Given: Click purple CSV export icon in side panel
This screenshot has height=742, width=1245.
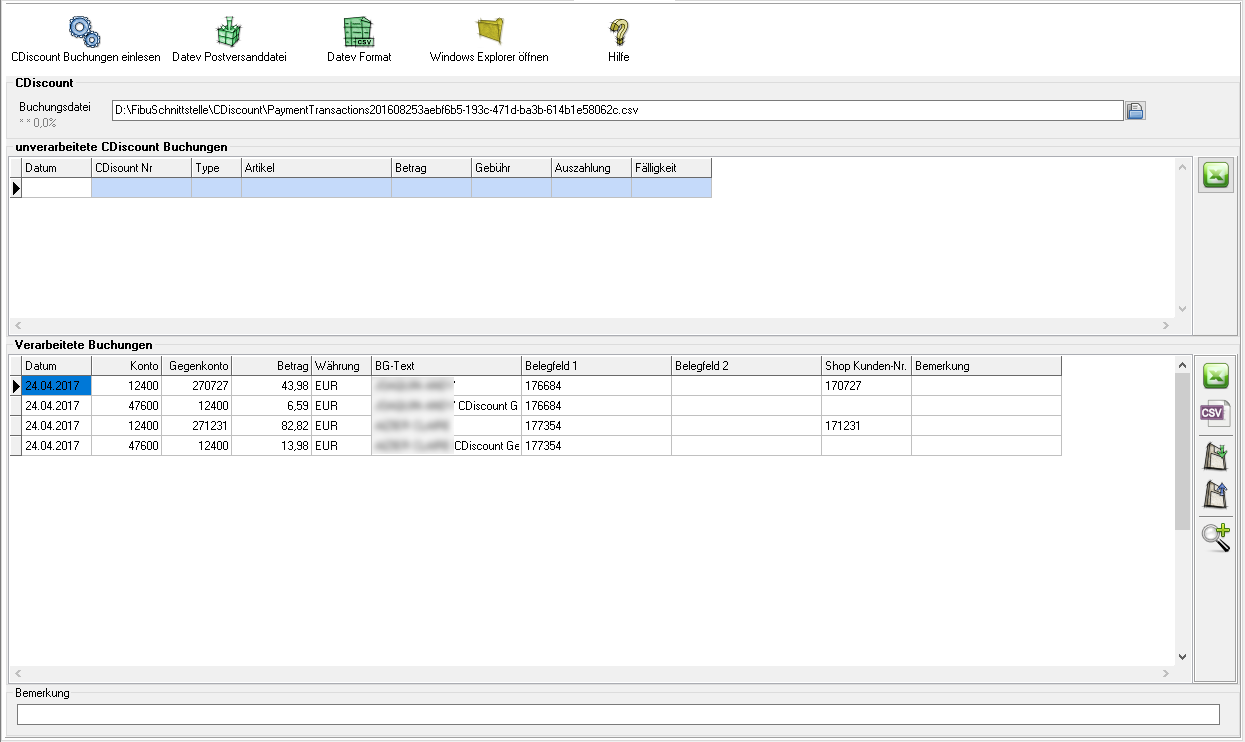Looking at the screenshot, I should click(x=1216, y=414).
